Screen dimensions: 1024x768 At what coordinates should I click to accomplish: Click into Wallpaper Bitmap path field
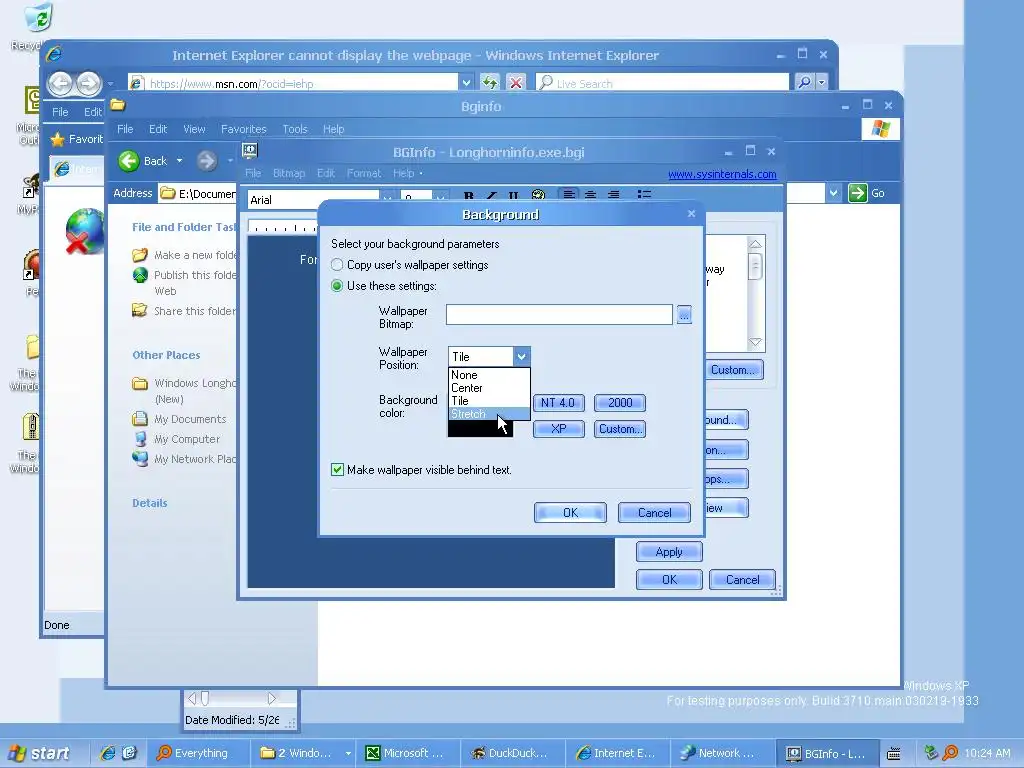(x=559, y=315)
